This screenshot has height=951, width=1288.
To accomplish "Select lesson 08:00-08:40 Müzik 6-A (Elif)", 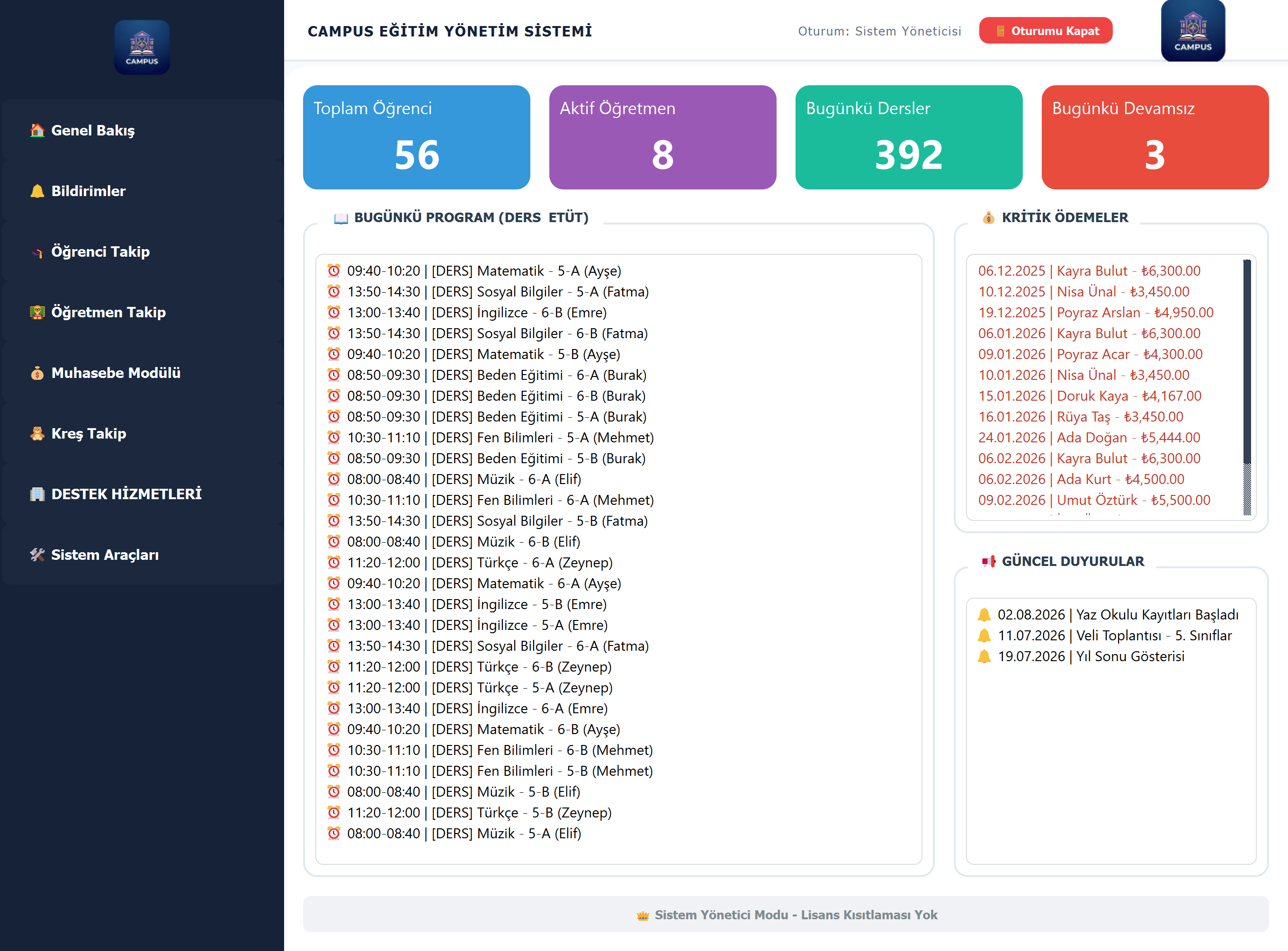I will pyautogui.click(x=454, y=479).
